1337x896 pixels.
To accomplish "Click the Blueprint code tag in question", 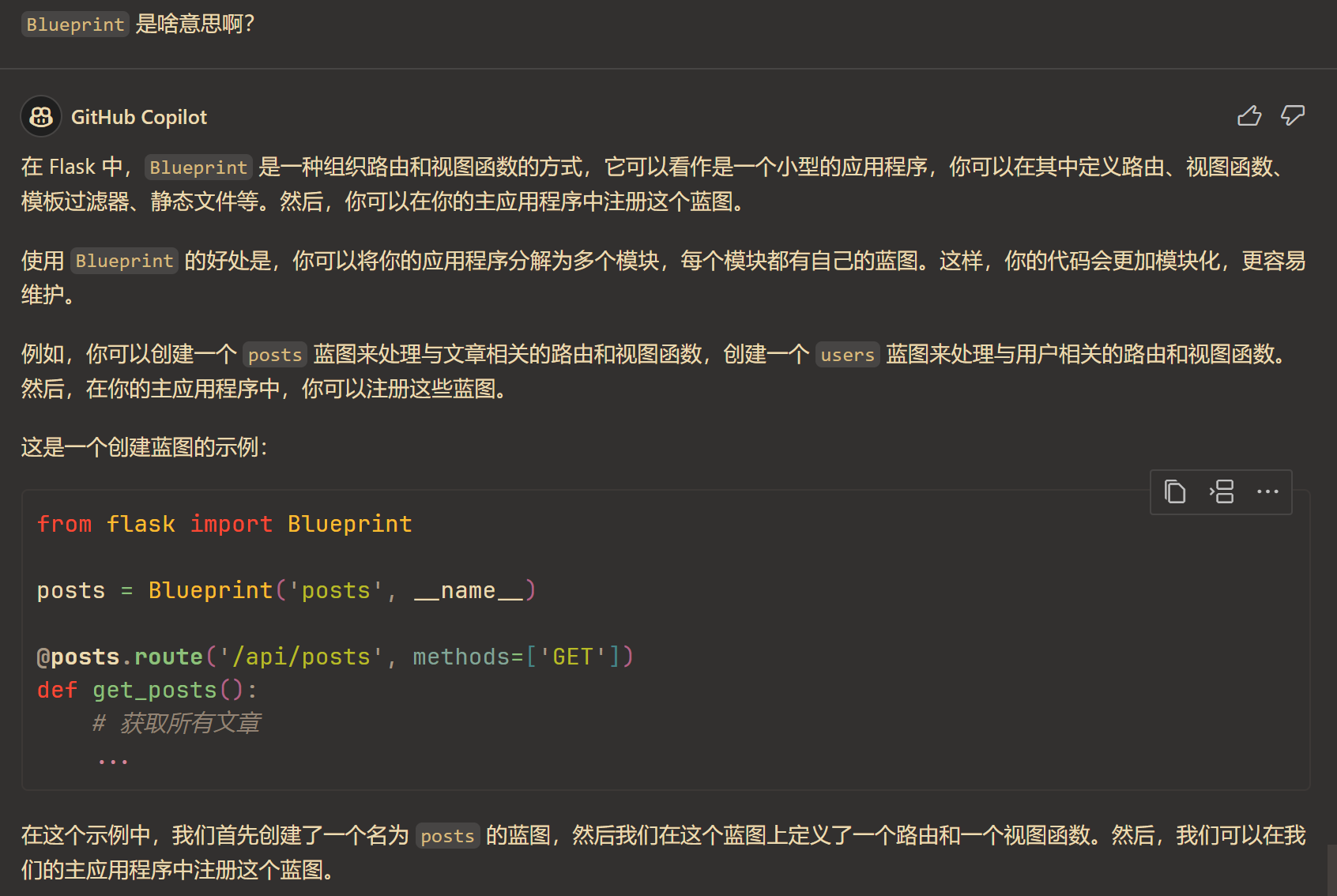I will [x=75, y=24].
